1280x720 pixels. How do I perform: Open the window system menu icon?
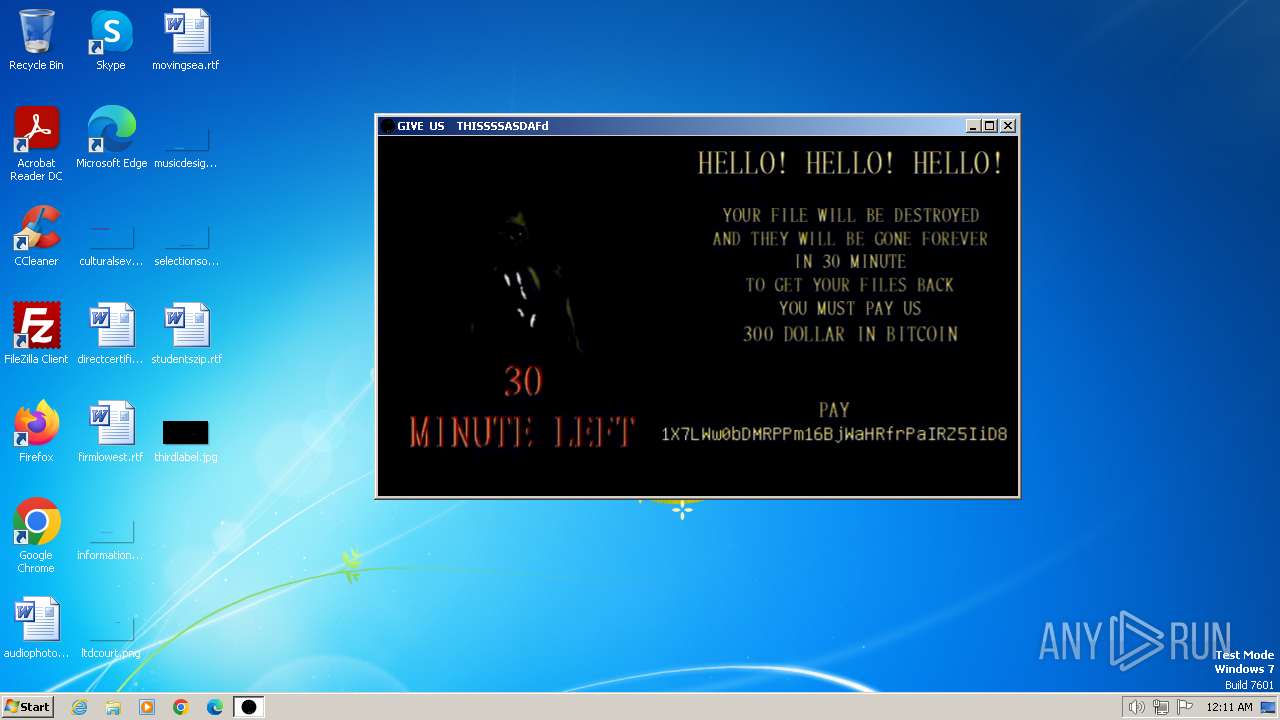(x=387, y=126)
